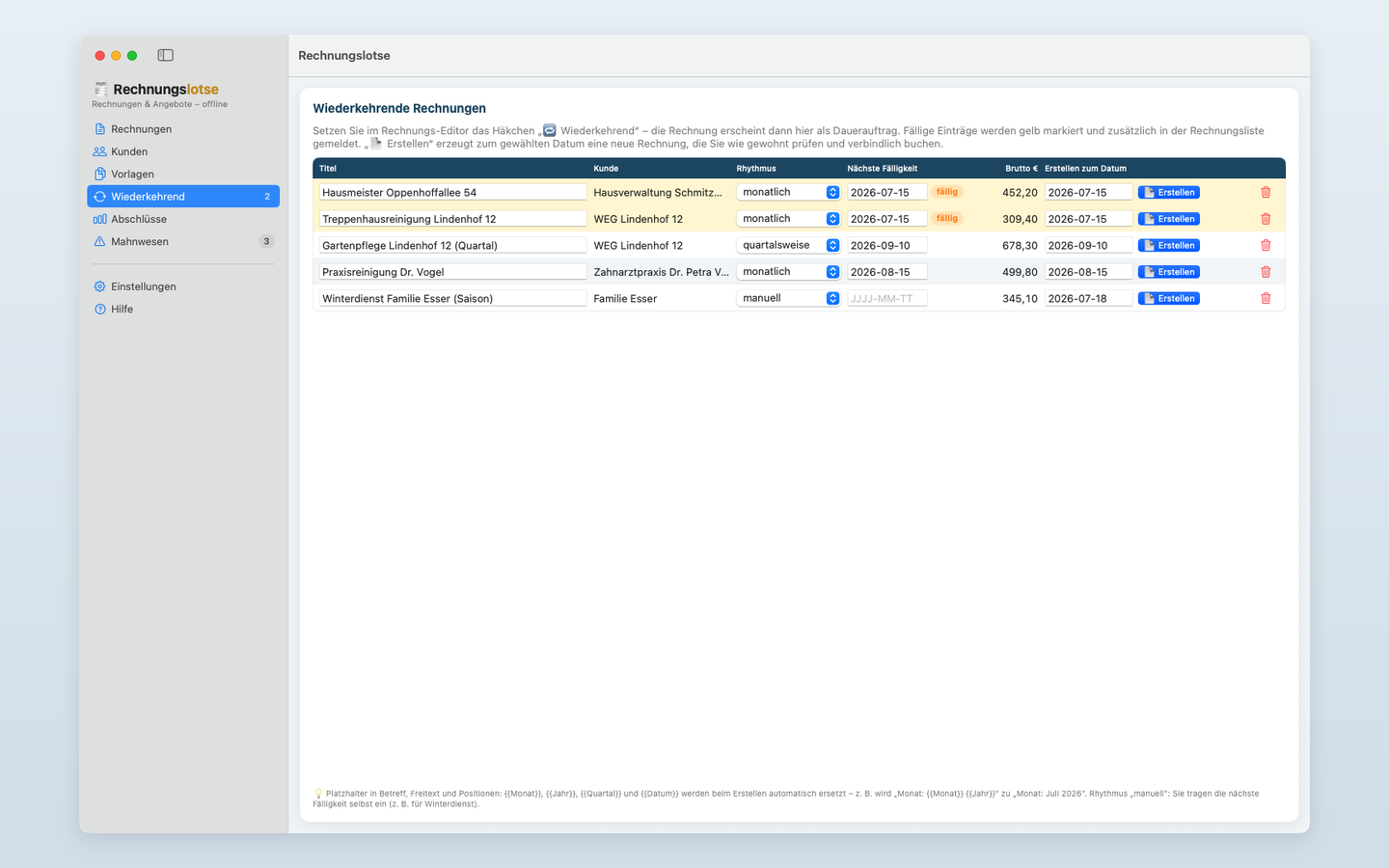Click trash icon for Winterdienst Familie Esser
This screenshot has width=1389, height=868.
[x=1266, y=298]
